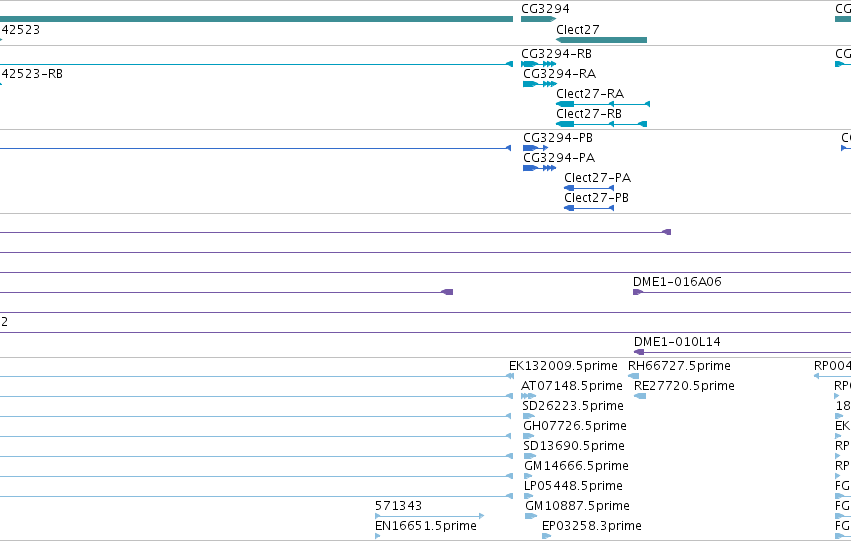Click the DME1-016A06 clone label
This screenshot has width=851, height=541.
point(677,282)
